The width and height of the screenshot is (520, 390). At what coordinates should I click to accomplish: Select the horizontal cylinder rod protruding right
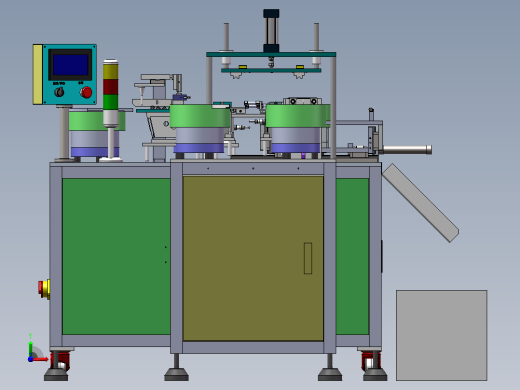coord(407,150)
